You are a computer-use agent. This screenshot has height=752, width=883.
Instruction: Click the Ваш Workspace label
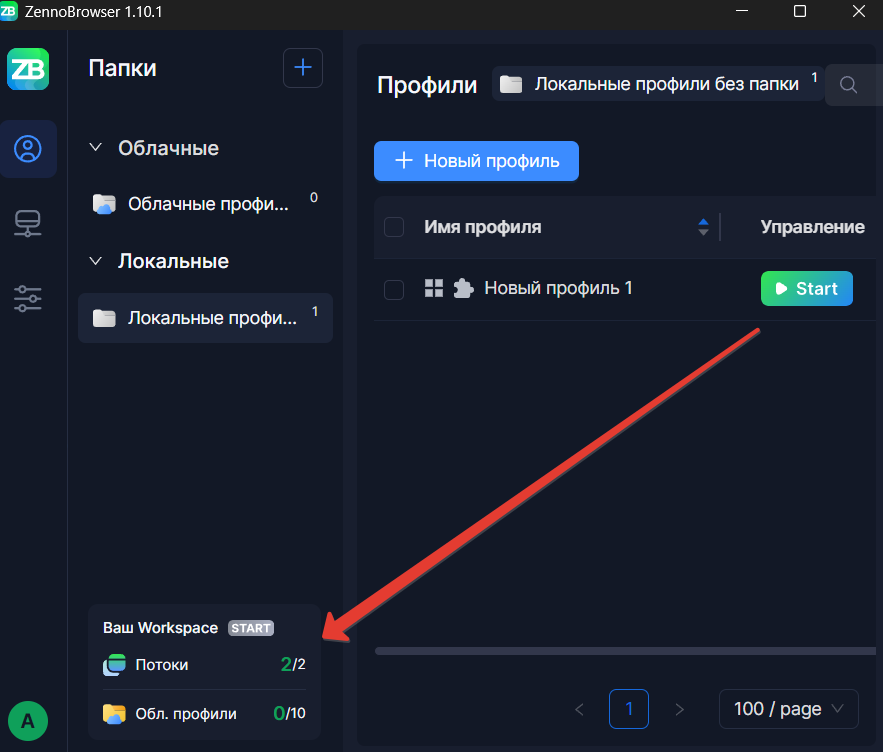pyautogui.click(x=160, y=628)
